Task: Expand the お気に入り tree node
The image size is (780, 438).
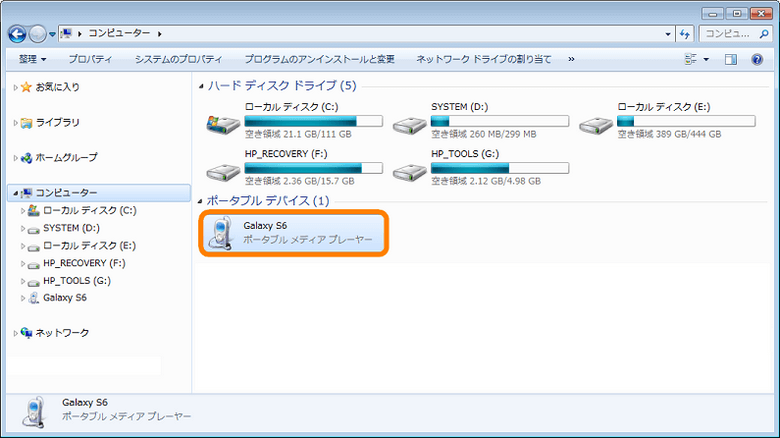Action: 15,88
